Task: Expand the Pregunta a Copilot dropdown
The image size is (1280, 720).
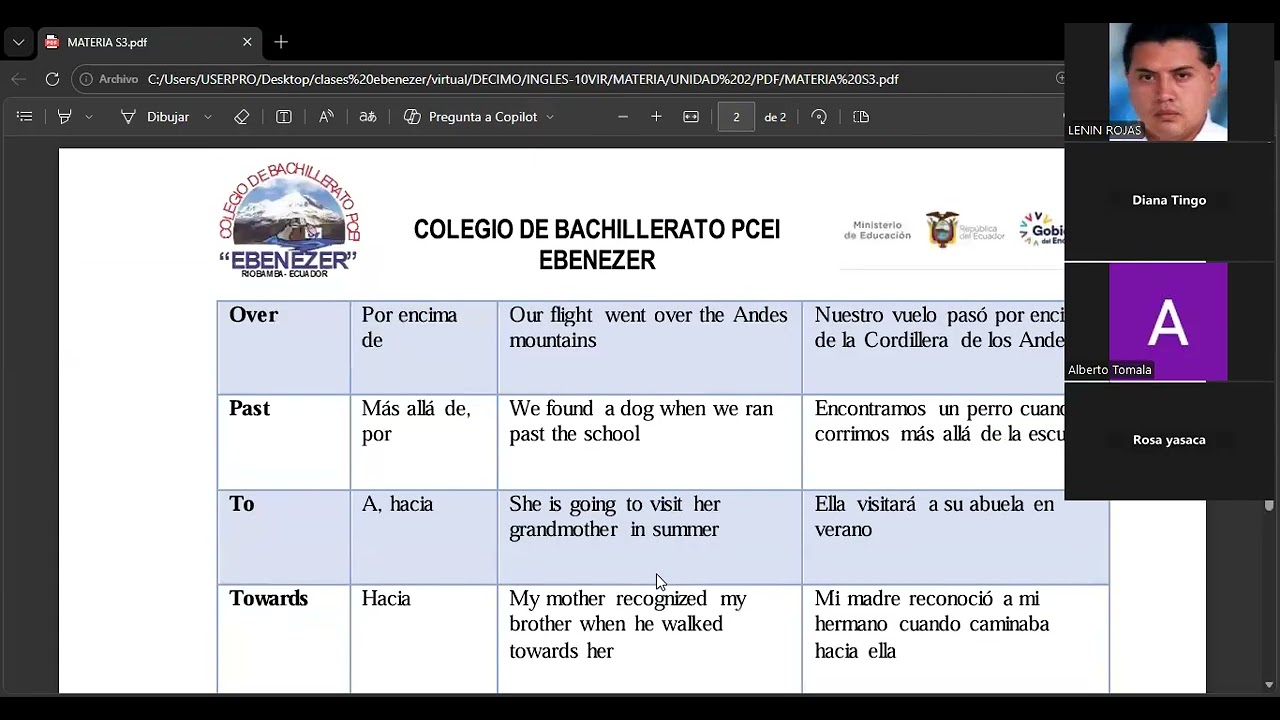Action: (x=550, y=117)
